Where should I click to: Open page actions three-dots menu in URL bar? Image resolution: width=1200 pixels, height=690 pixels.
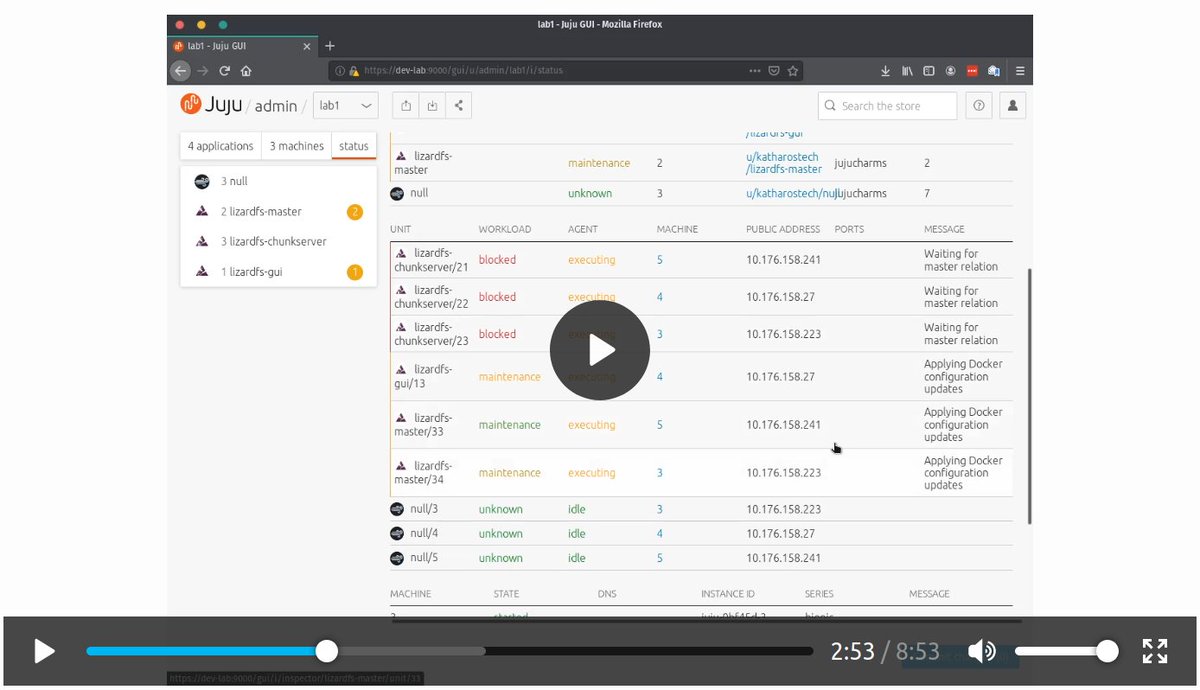click(755, 71)
